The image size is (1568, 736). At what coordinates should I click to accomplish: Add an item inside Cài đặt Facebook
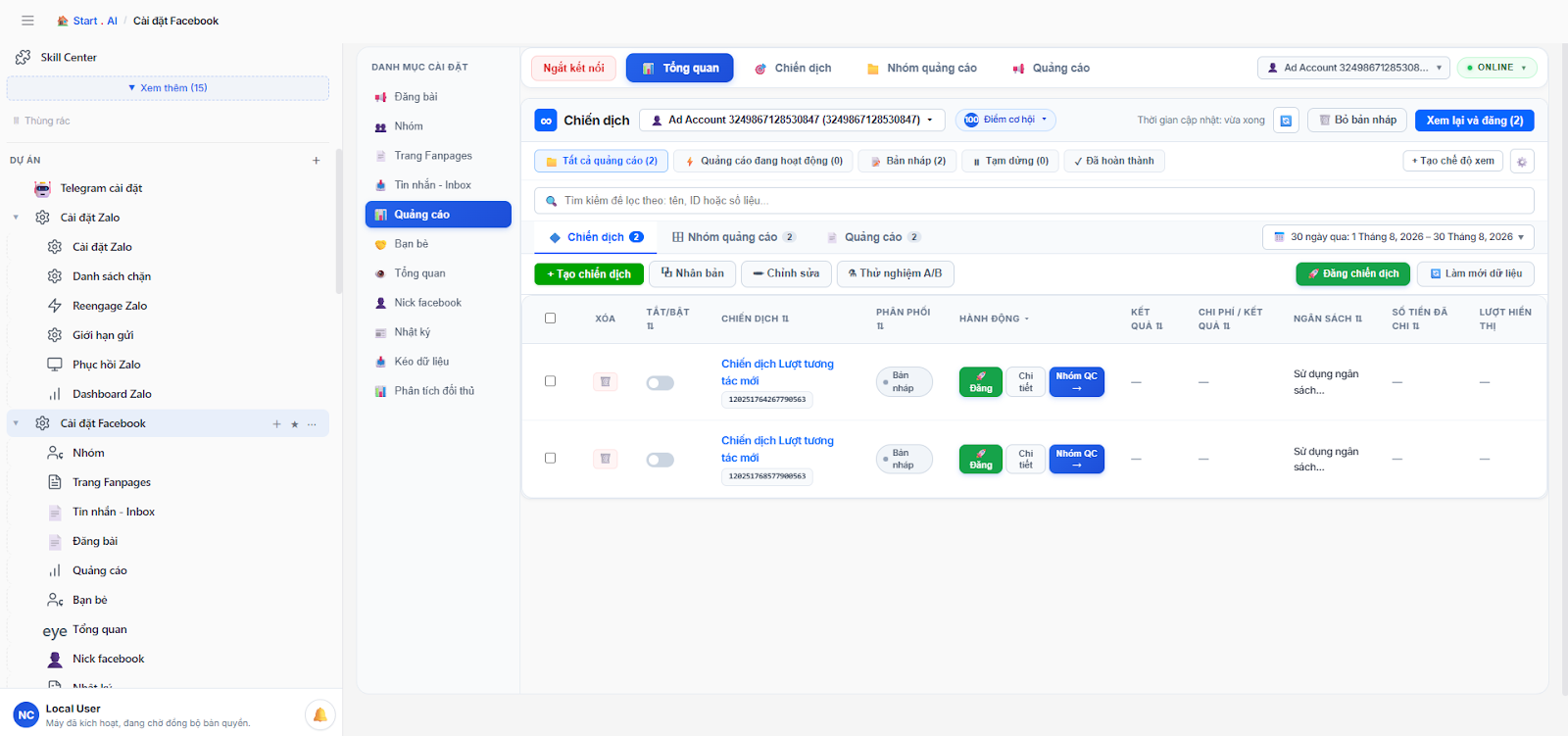[276, 424]
